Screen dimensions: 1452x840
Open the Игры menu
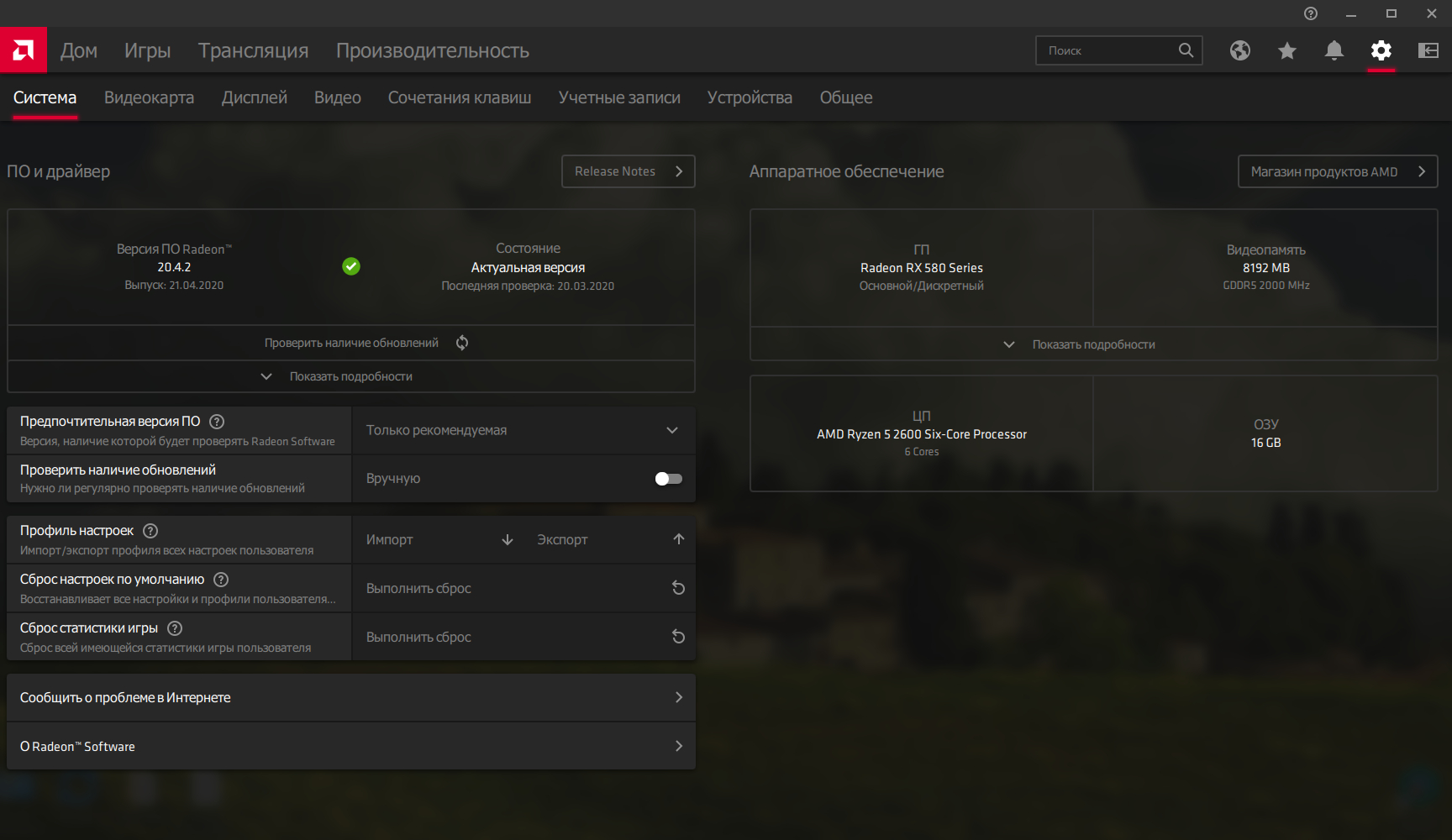point(148,50)
